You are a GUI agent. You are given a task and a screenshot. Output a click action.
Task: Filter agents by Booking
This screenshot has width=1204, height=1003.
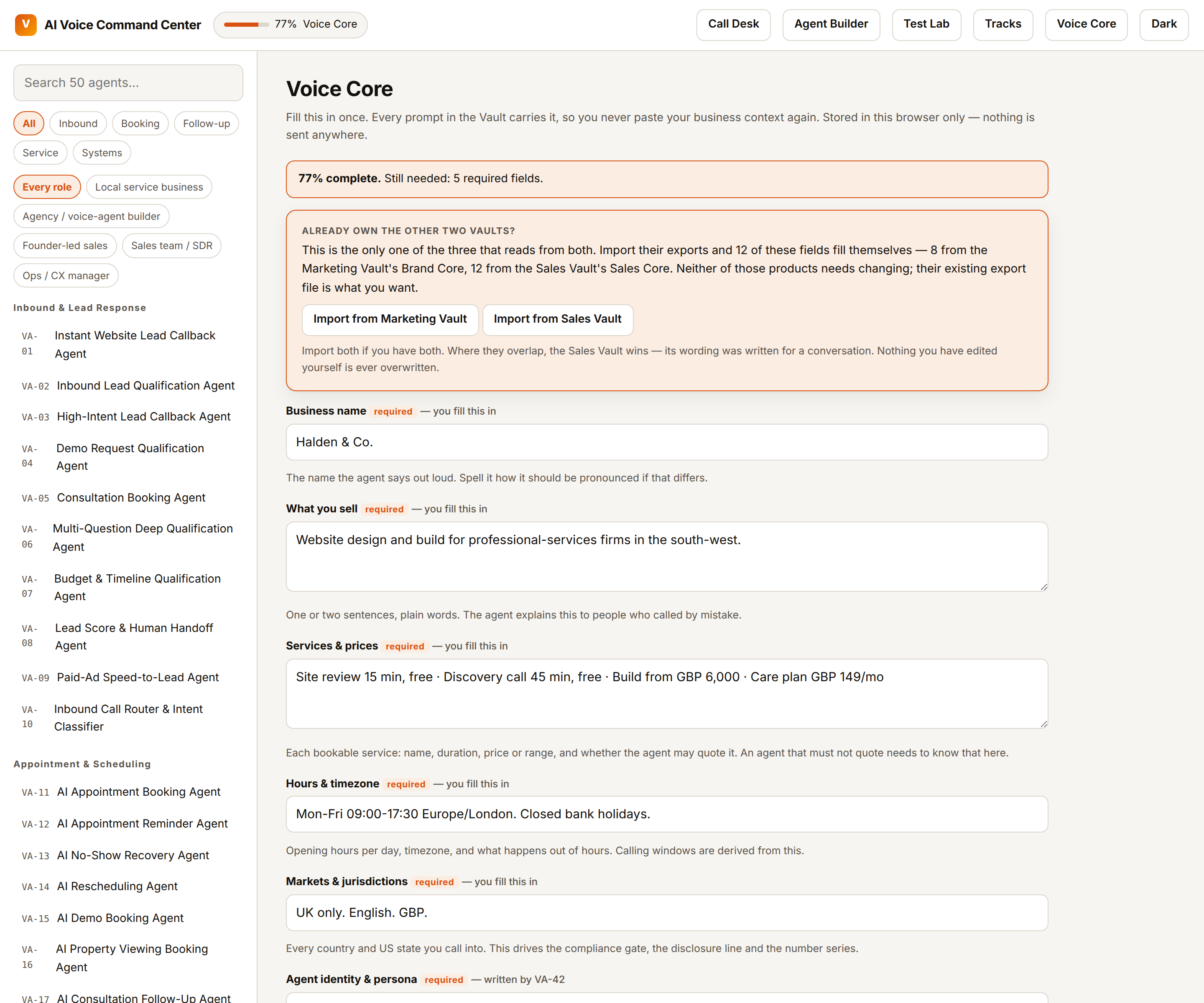[140, 123]
